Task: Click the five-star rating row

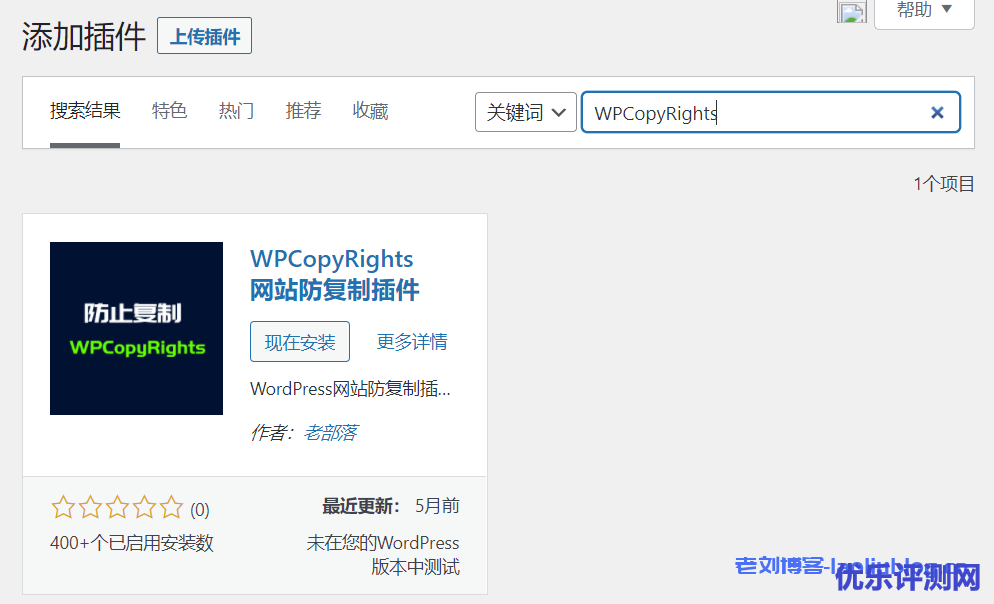Action: (x=117, y=508)
